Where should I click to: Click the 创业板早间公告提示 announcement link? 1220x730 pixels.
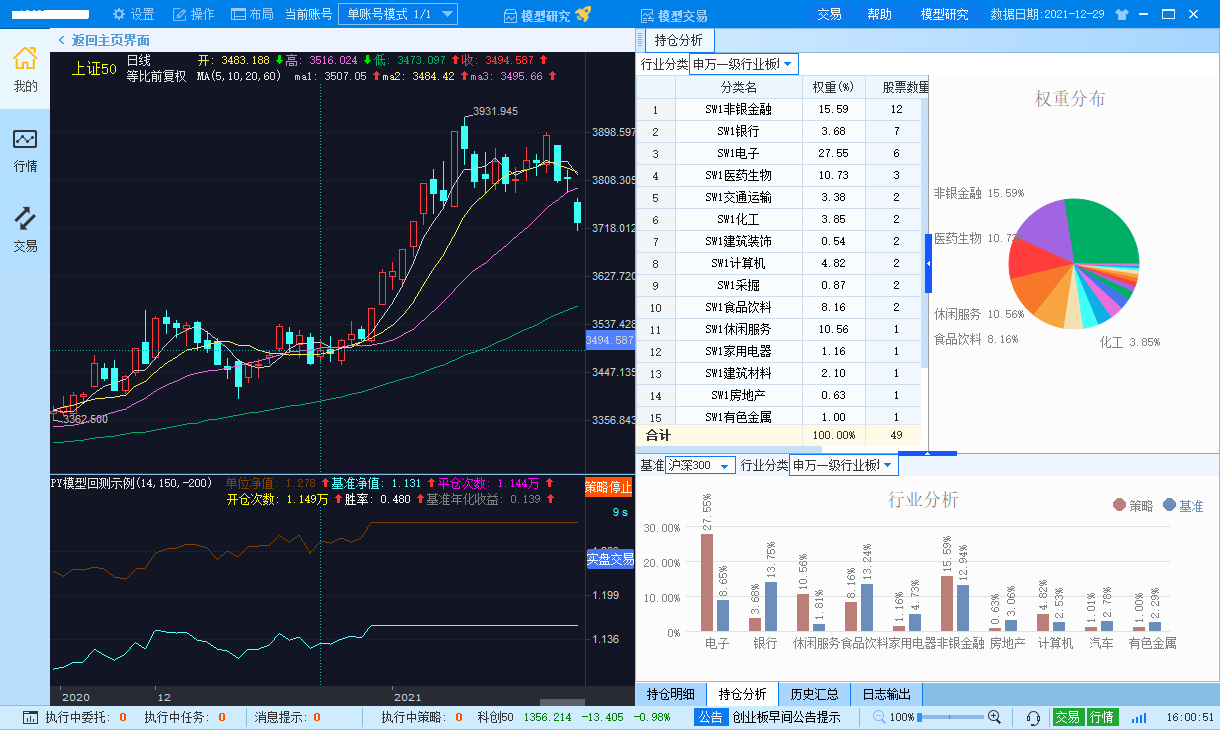click(786, 717)
